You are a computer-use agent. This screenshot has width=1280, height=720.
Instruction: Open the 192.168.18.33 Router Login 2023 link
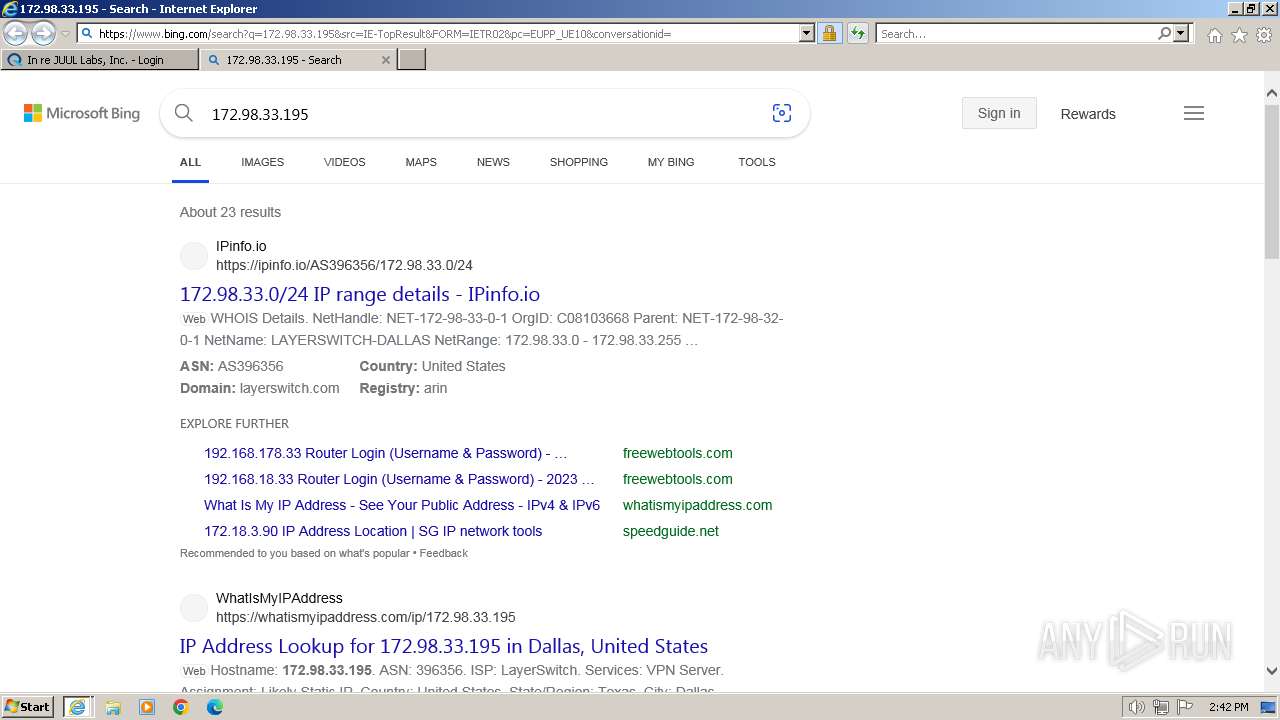click(x=399, y=479)
